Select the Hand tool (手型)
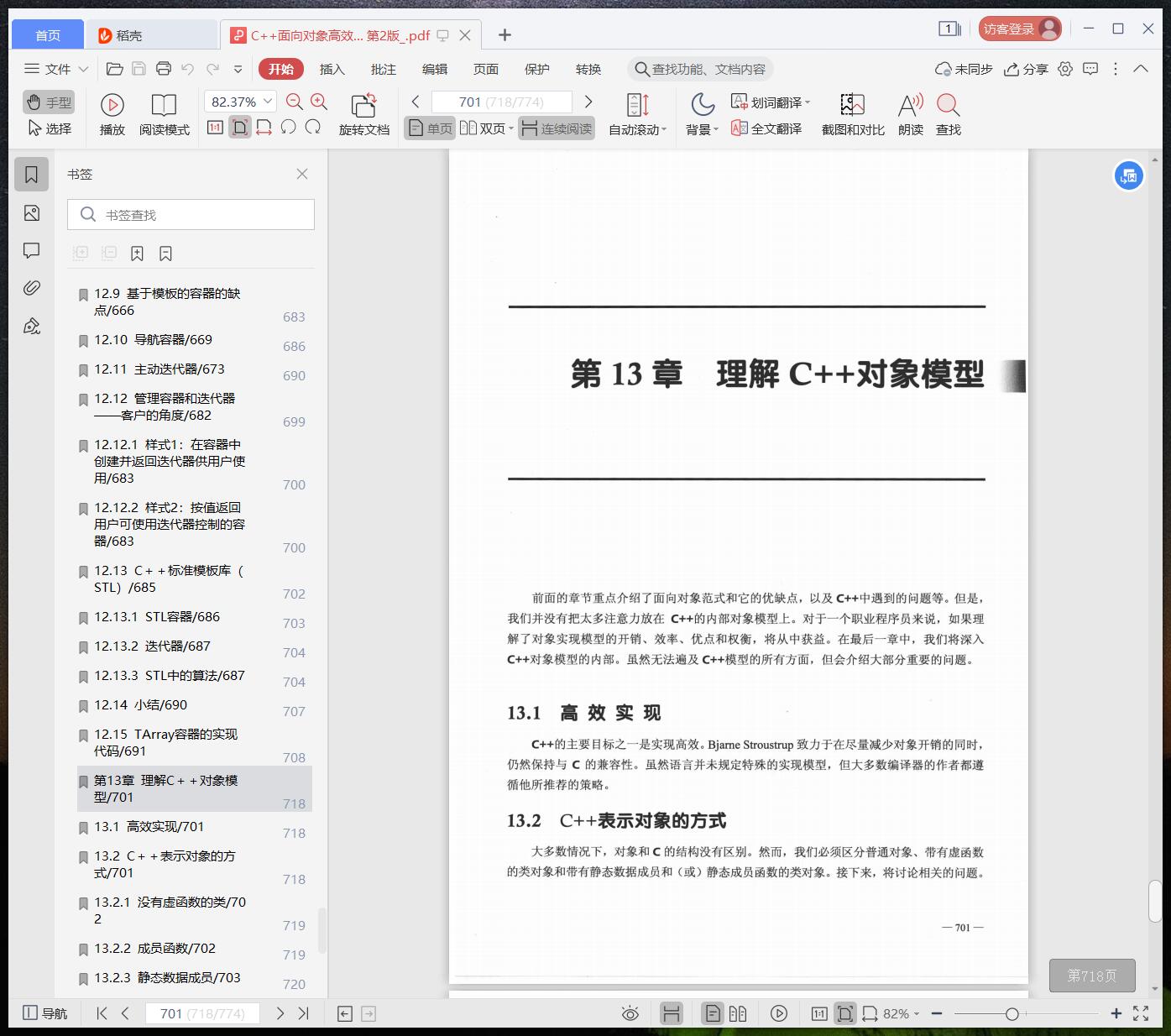The height and width of the screenshot is (1036, 1171). pyautogui.click(x=49, y=102)
